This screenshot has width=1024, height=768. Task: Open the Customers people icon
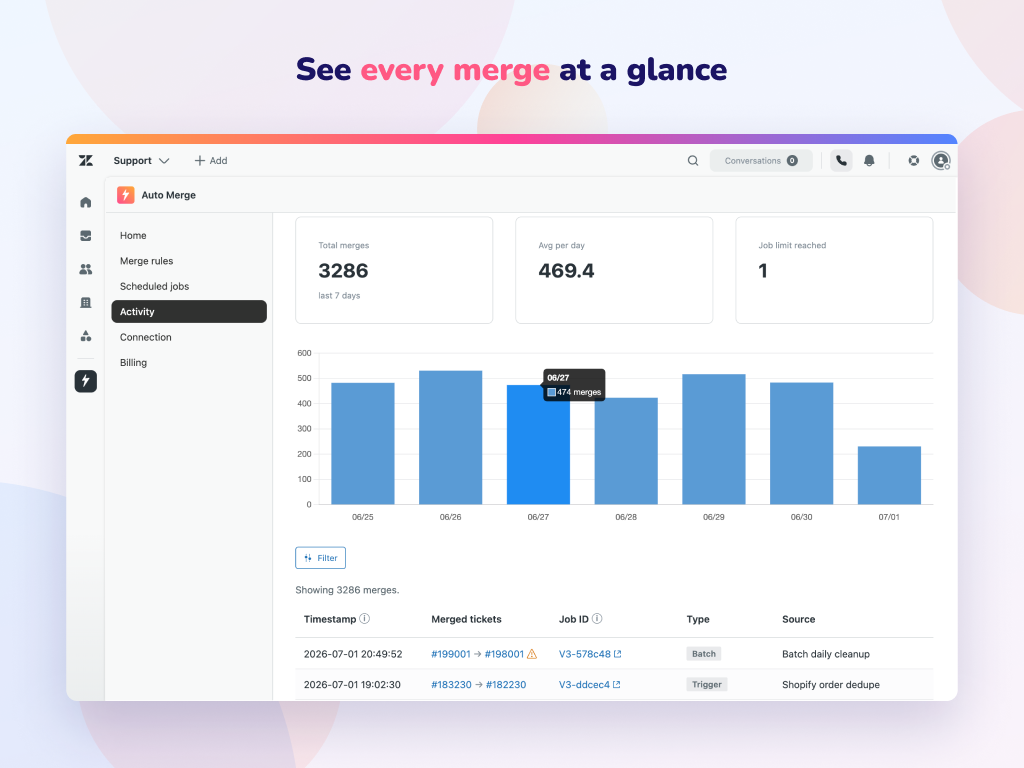[x=86, y=269]
